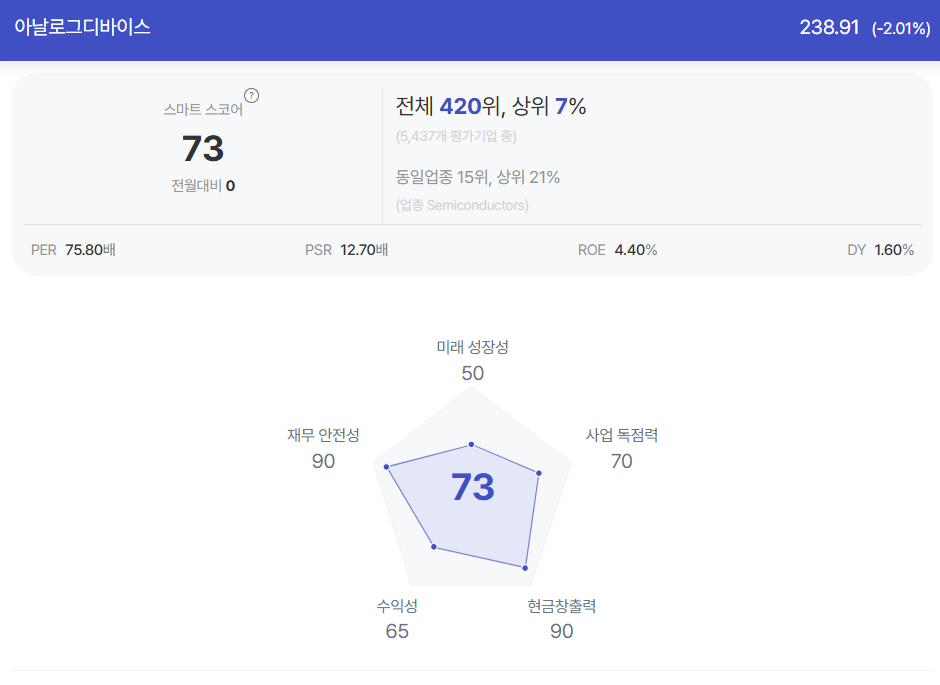940x685 pixels.
Task: Click the 미래 성장성 radar point dot
Action: [472, 445]
